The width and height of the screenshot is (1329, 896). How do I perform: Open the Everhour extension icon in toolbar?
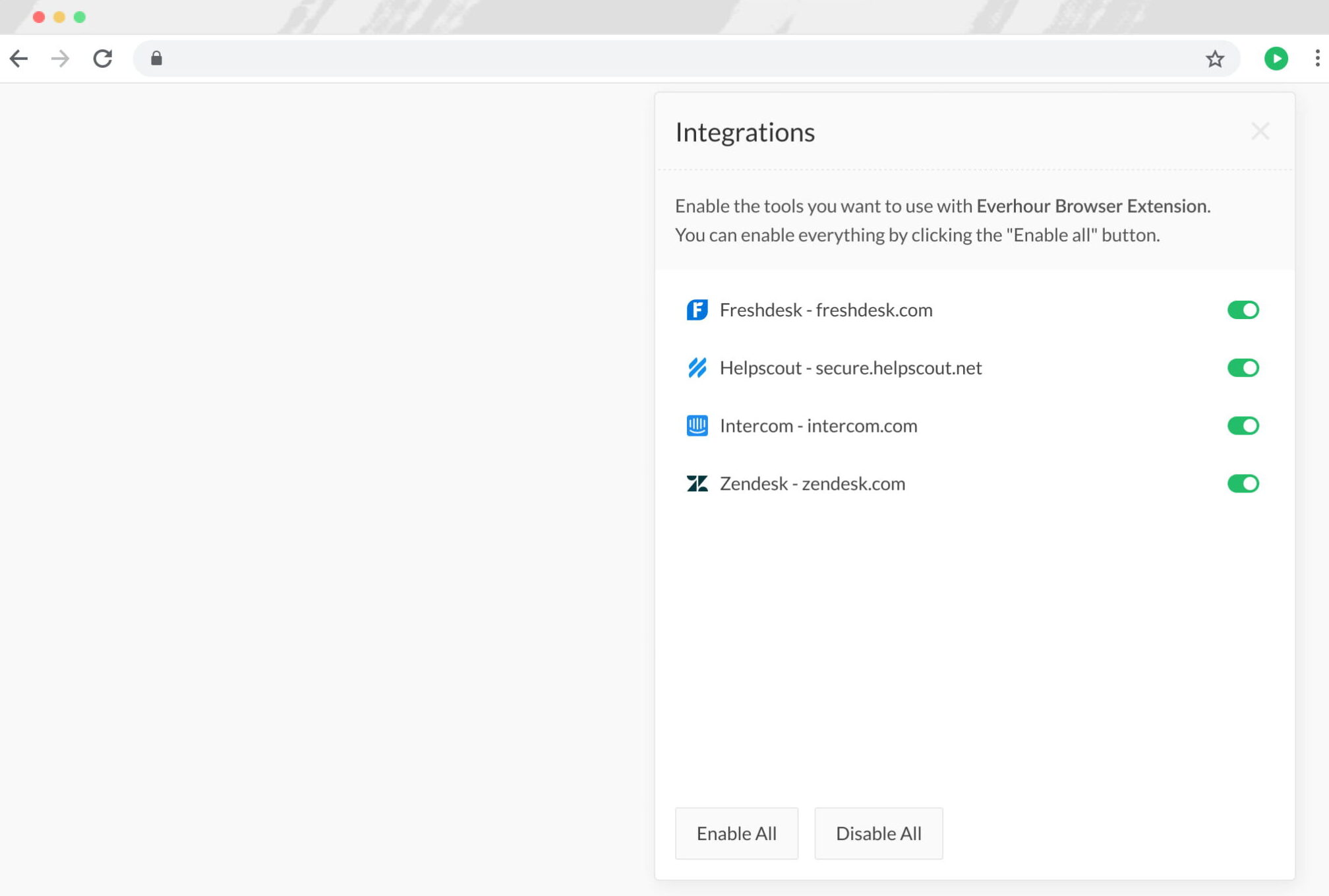click(x=1276, y=59)
